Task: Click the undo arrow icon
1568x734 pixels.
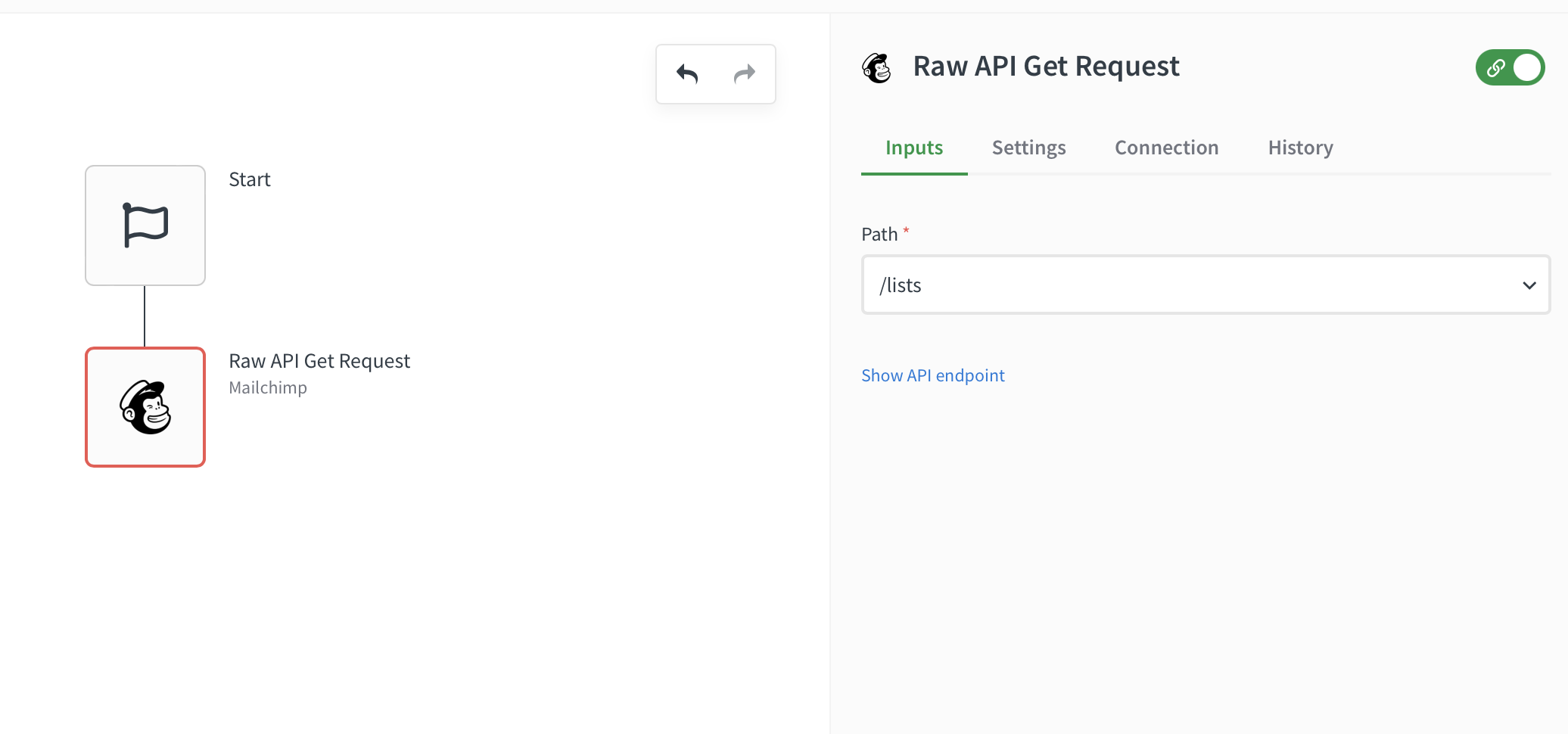Action: click(x=687, y=74)
